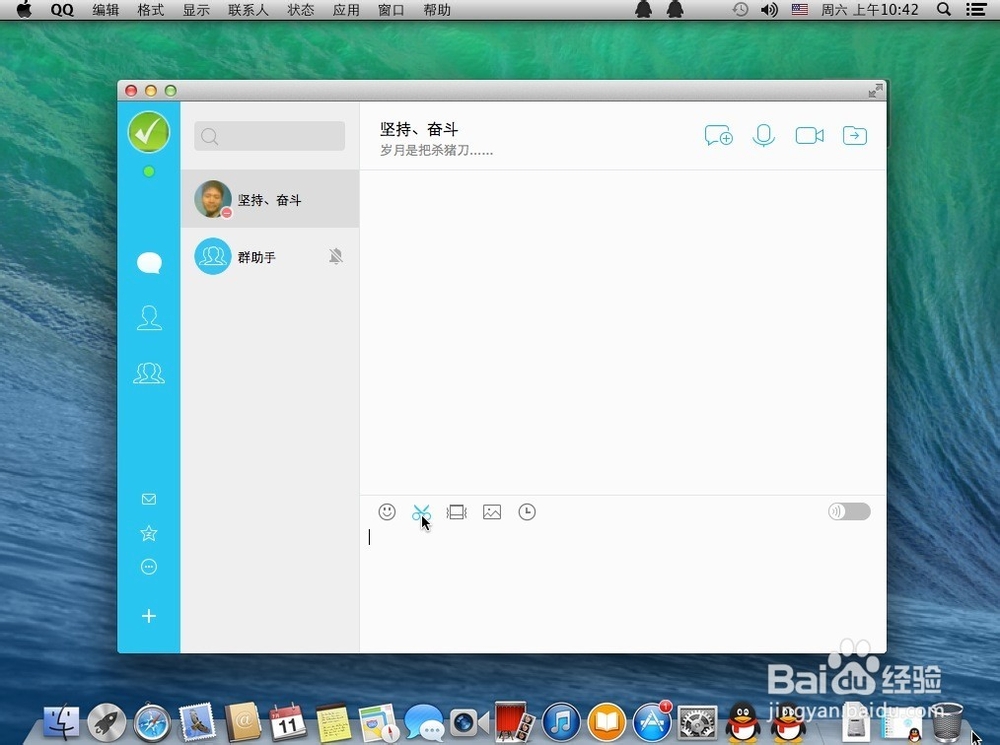Open Launchpad rocket in the Dock
Viewport: 1000px width, 745px height.
pyautogui.click(x=107, y=723)
